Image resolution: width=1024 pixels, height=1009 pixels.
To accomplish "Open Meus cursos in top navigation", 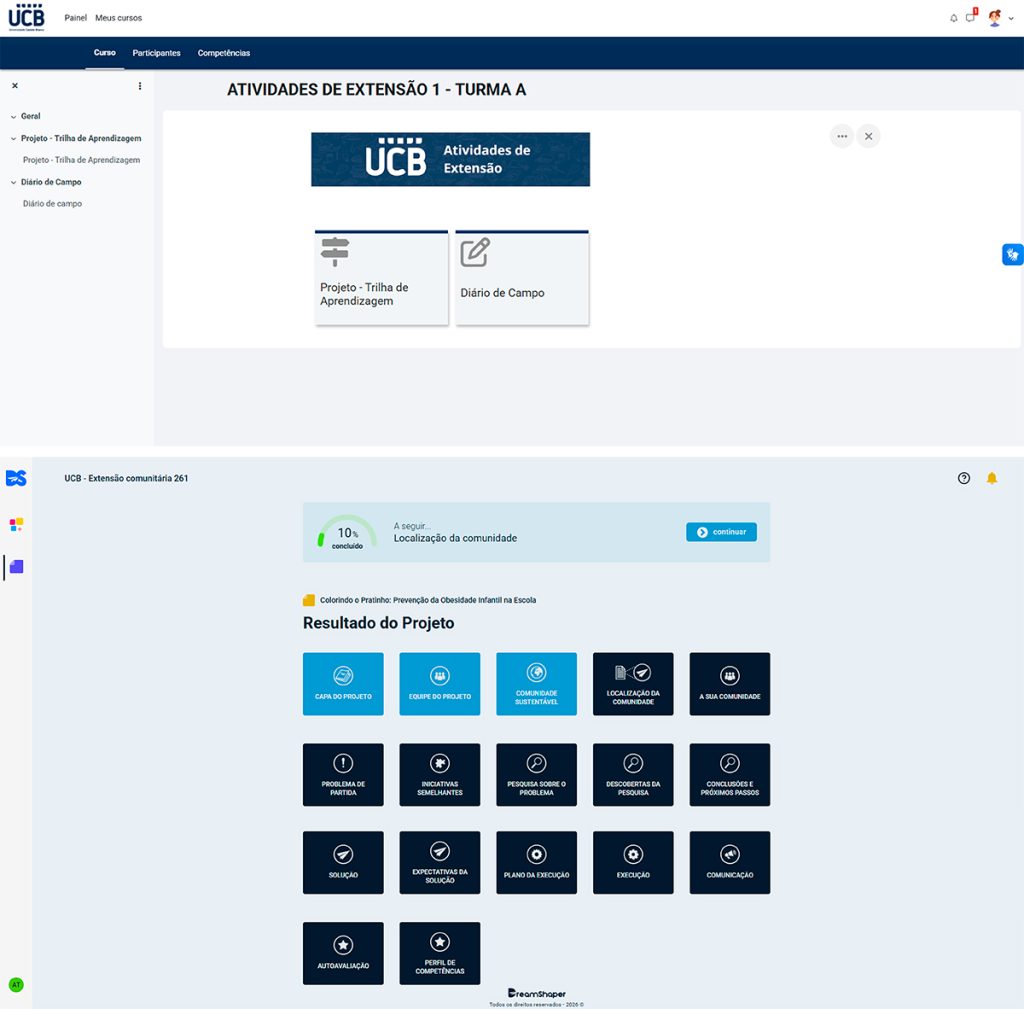I will coord(118,18).
